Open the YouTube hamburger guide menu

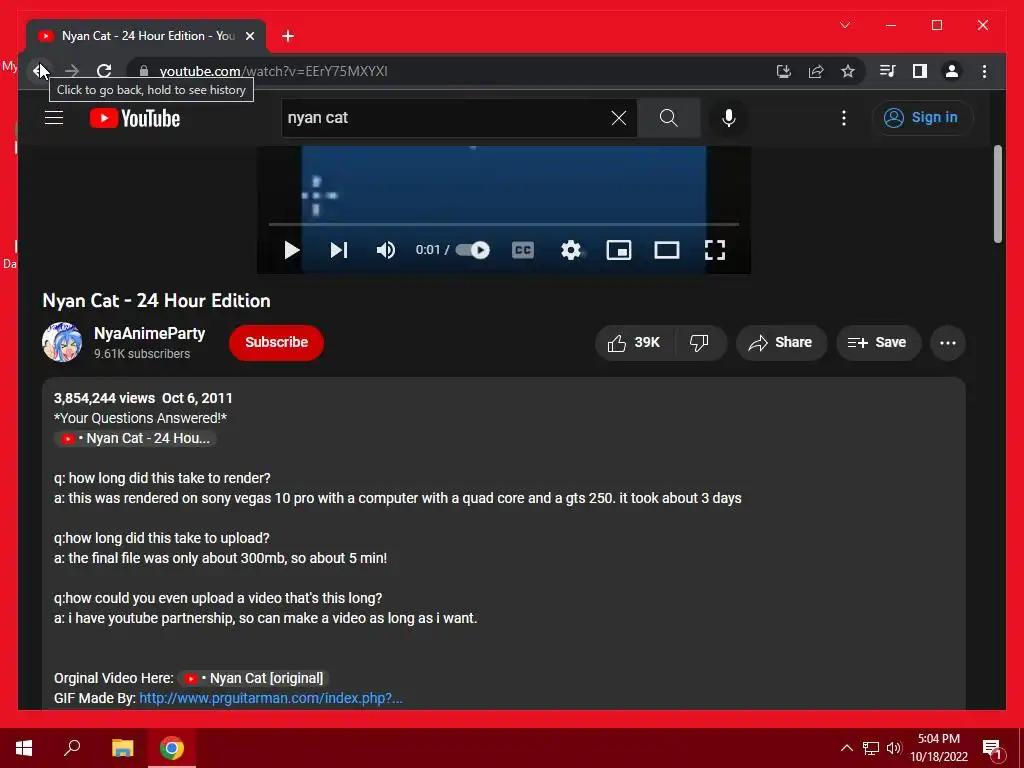(x=54, y=118)
